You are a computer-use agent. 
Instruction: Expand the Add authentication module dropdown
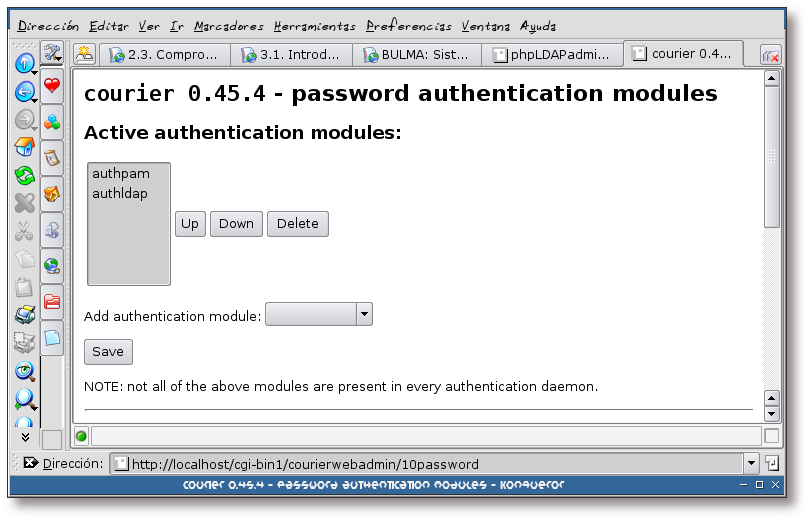click(x=364, y=315)
